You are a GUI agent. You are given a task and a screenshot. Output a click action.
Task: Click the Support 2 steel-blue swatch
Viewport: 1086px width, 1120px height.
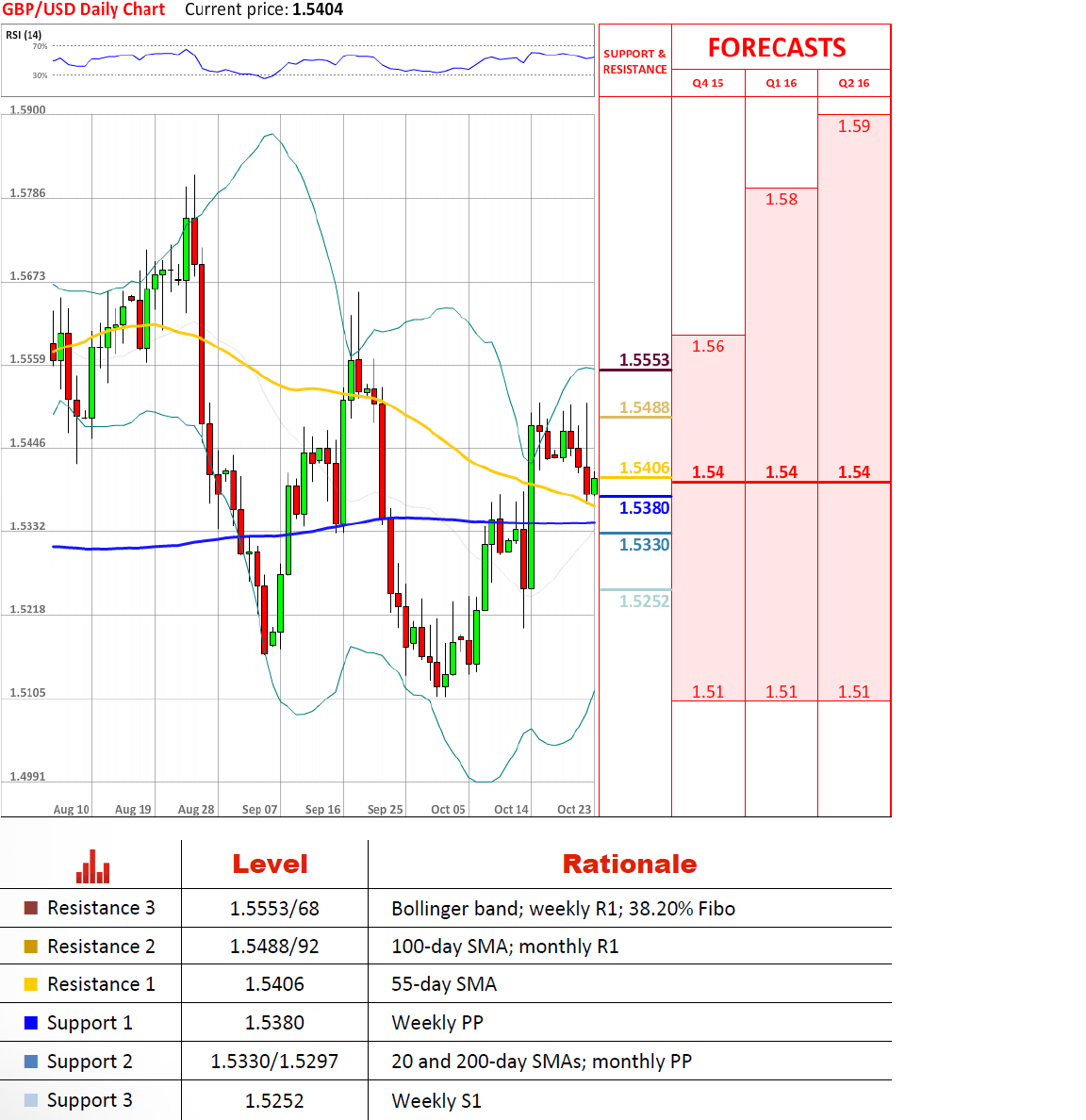point(31,1062)
